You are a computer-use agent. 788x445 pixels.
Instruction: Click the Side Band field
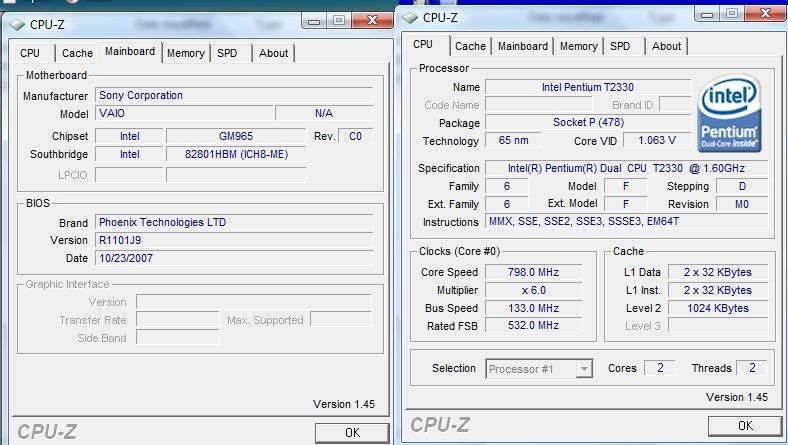click(177, 338)
